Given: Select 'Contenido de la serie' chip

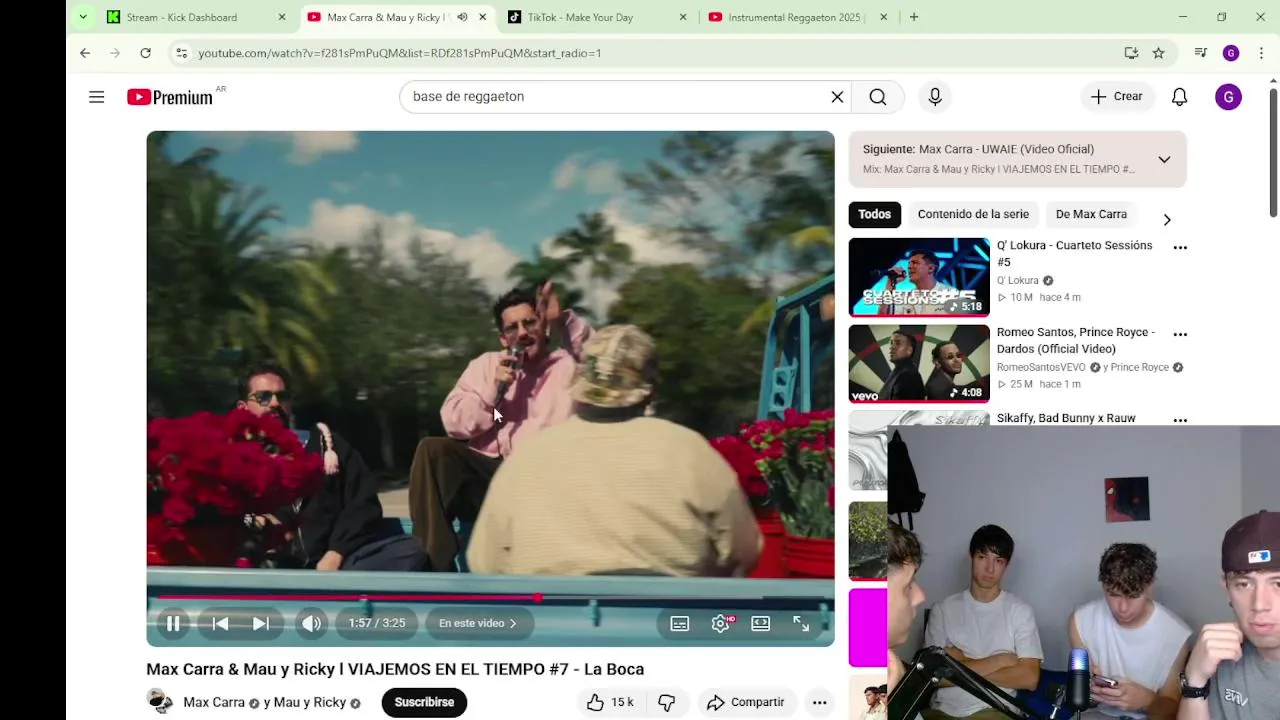Looking at the screenshot, I should pyautogui.click(x=973, y=214).
